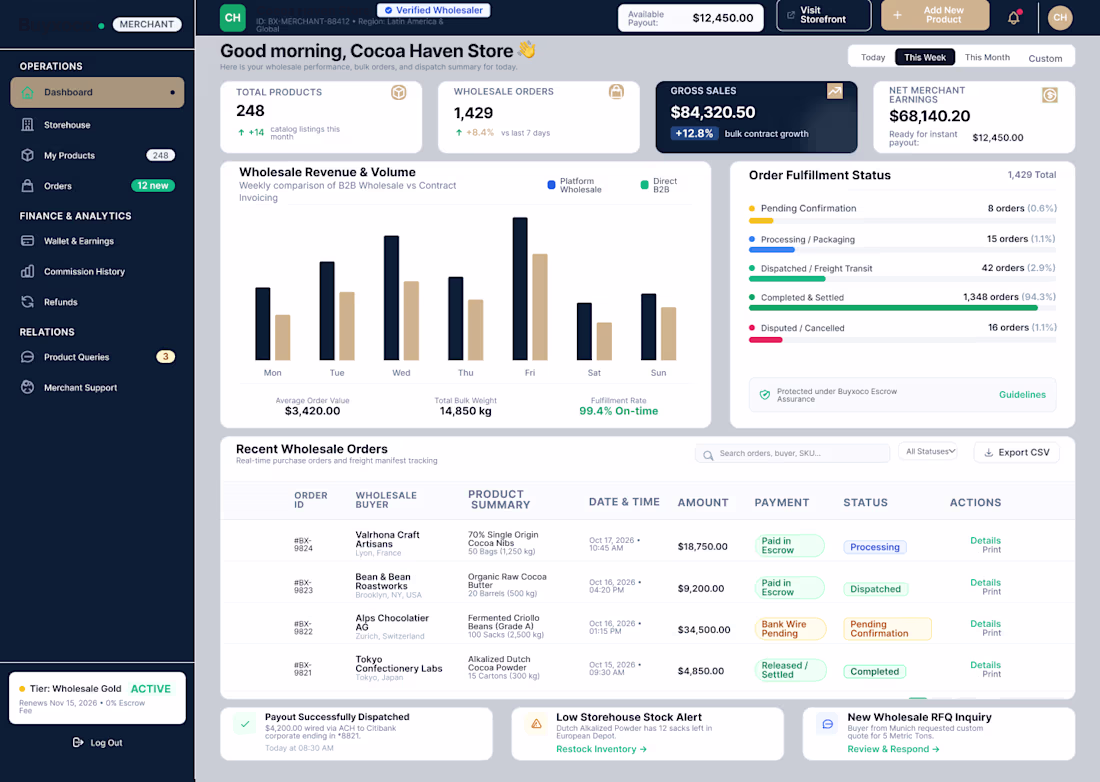The image size is (1100, 782).
Task: Click the RFQ Inquiry message icon
Action: click(x=828, y=724)
